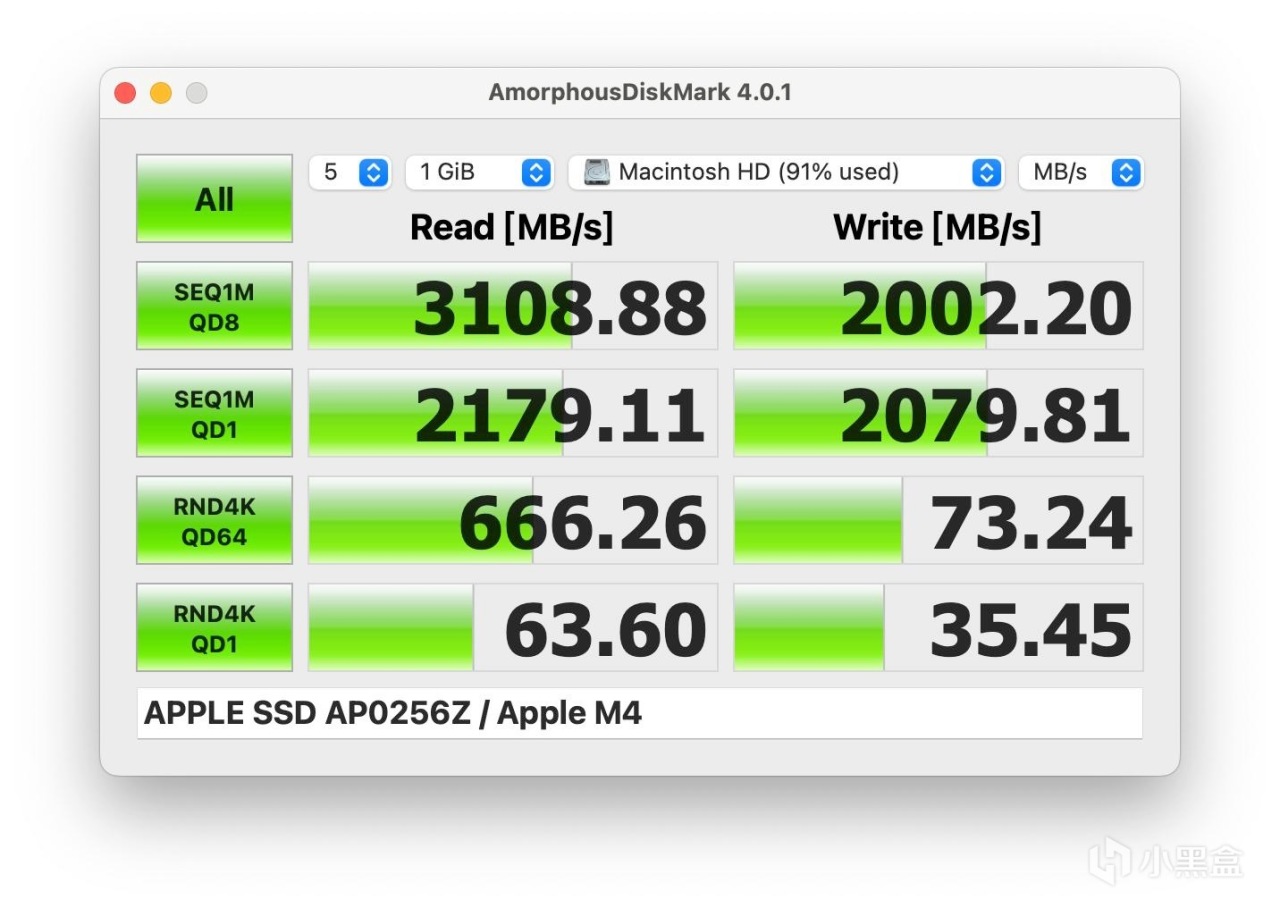Select the SEQ1M QD8 write value 2002.20
The image size is (1280, 908).
(938, 306)
